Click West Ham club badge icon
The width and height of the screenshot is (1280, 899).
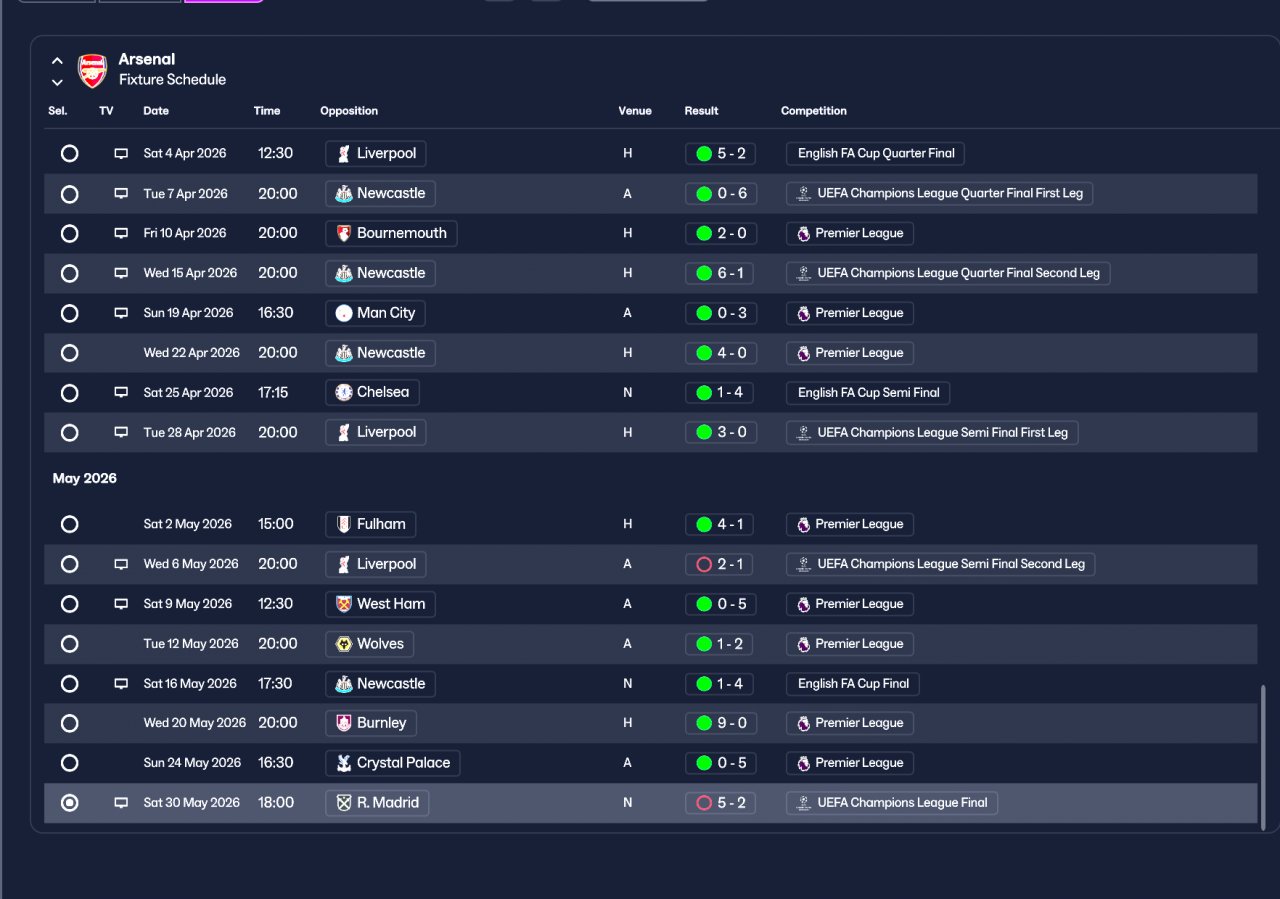click(x=344, y=604)
